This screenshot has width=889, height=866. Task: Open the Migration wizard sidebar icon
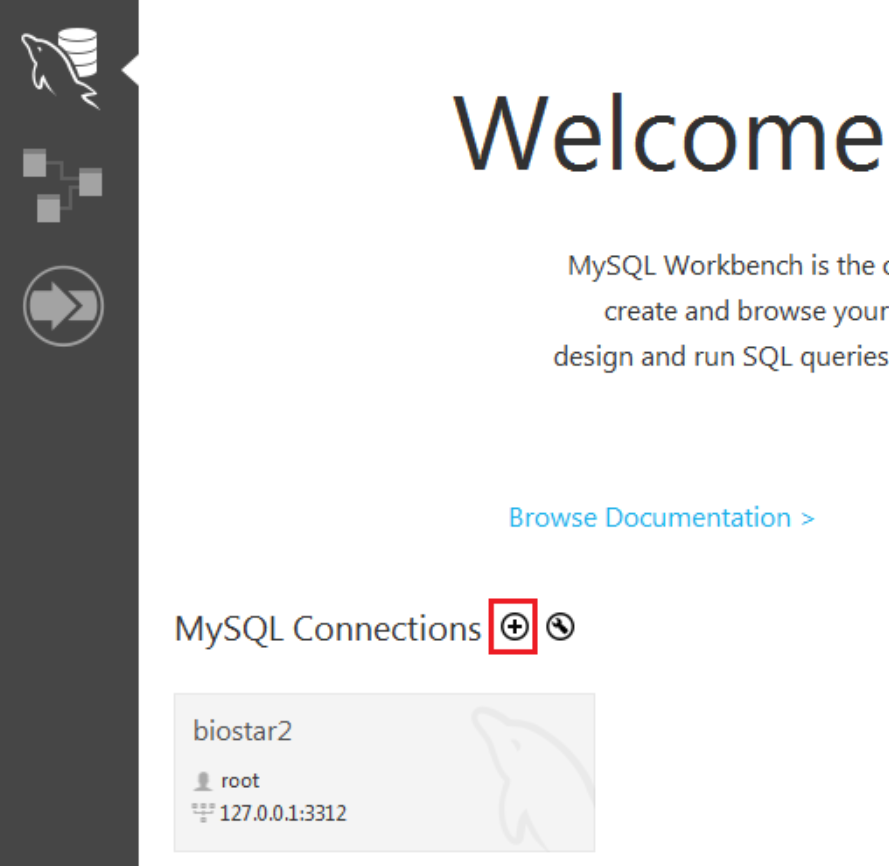(64, 306)
